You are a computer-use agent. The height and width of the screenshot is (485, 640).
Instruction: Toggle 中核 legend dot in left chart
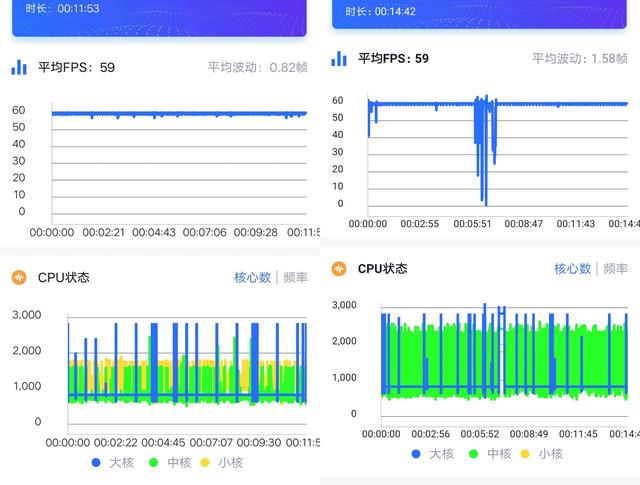[x=153, y=463]
